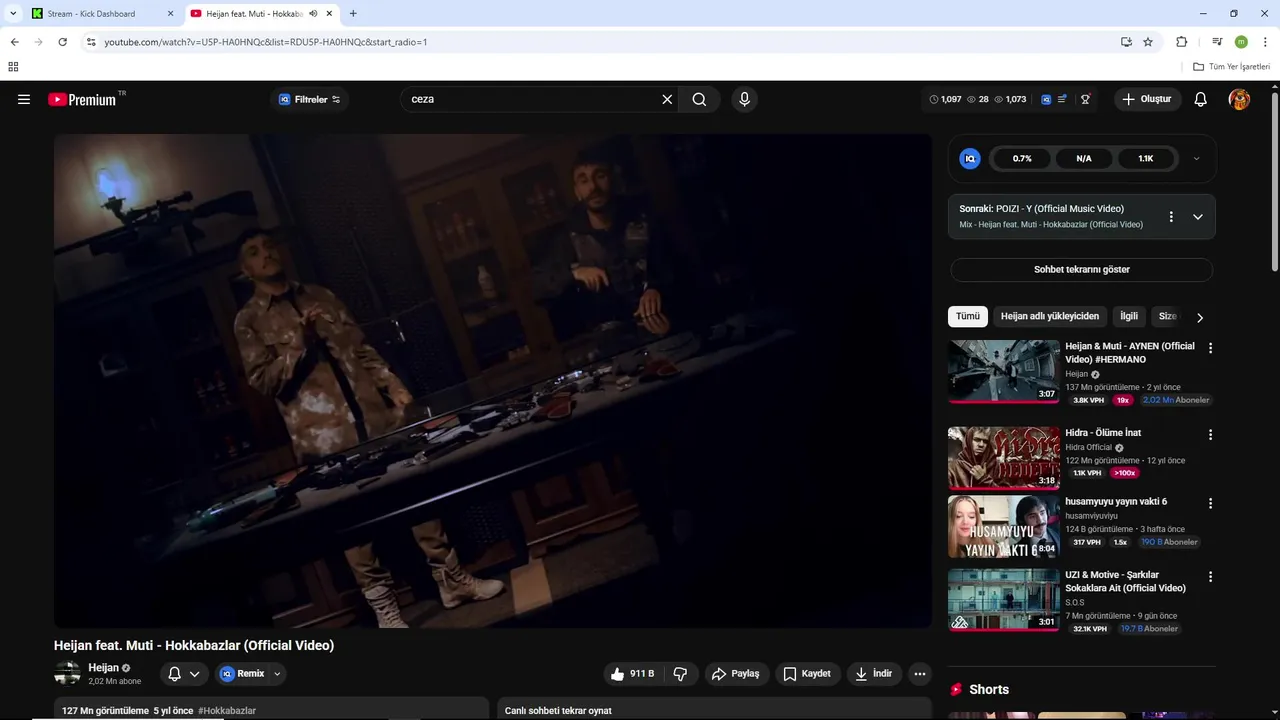Click Canlı sohbeti tekrar oynat
Image resolution: width=1280 pixels, height=720 pixels.
tap(558, 710)
